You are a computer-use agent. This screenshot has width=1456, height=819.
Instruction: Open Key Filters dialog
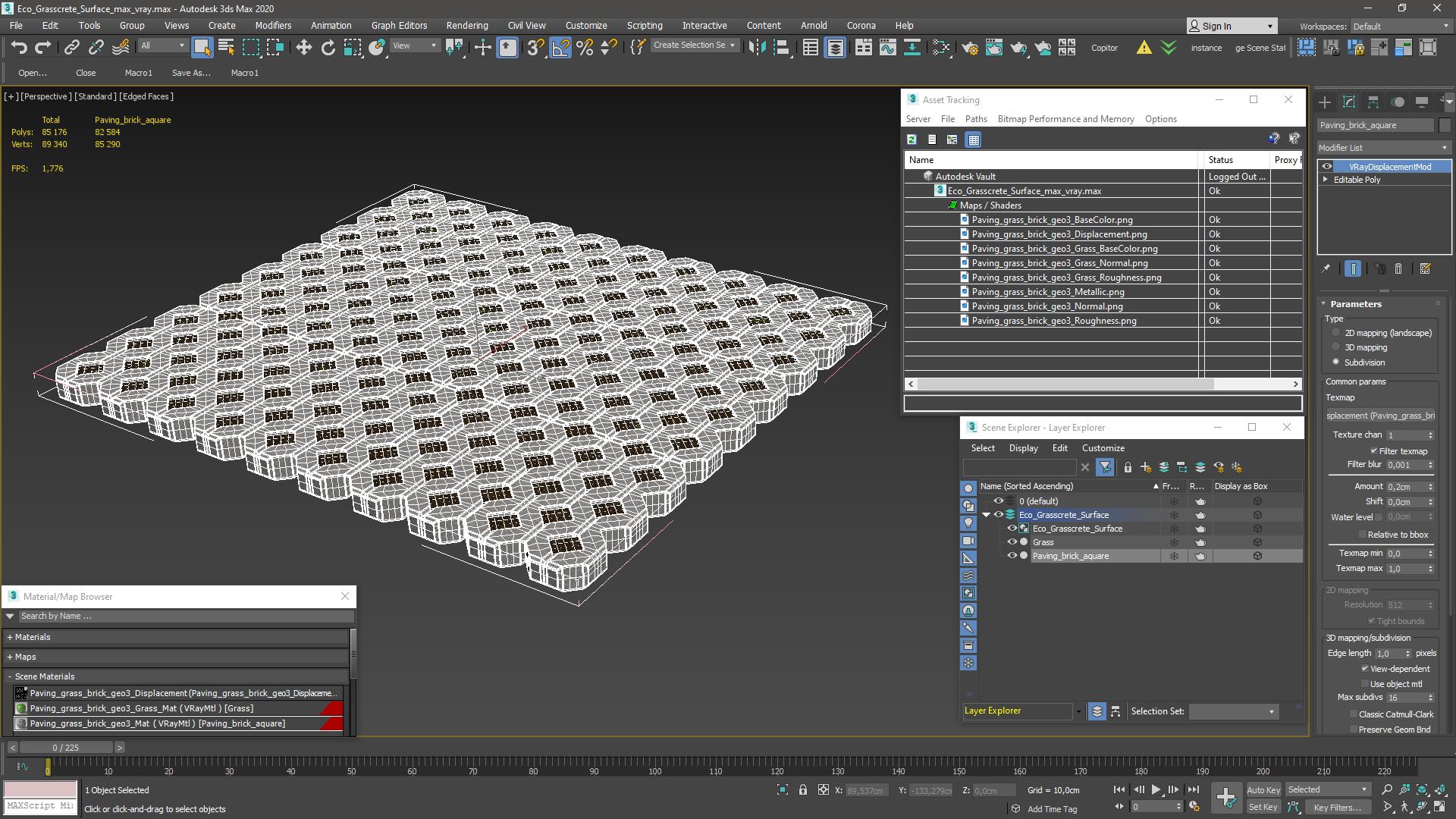point(1337,807)
